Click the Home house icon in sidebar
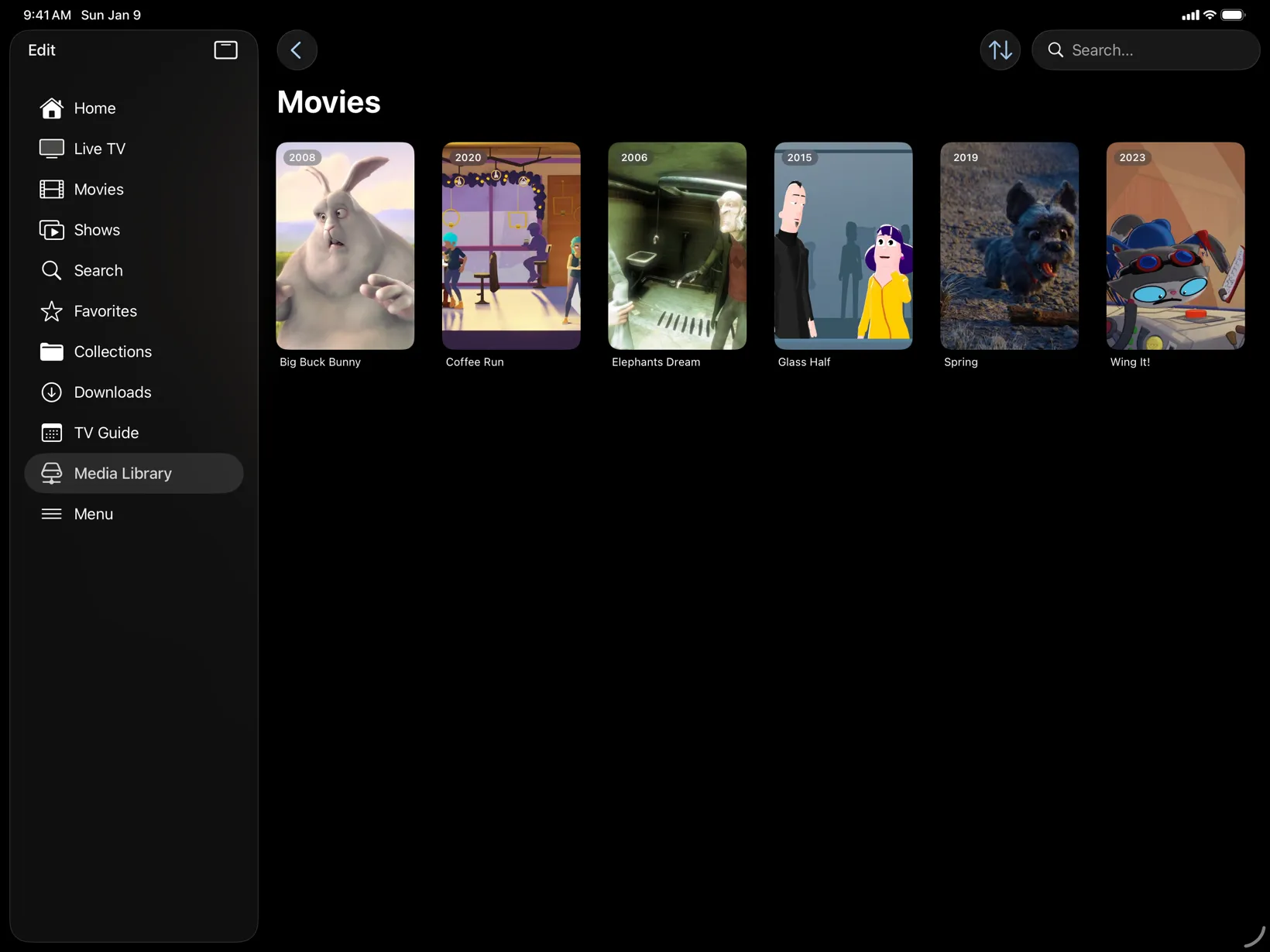 point(51,108)
